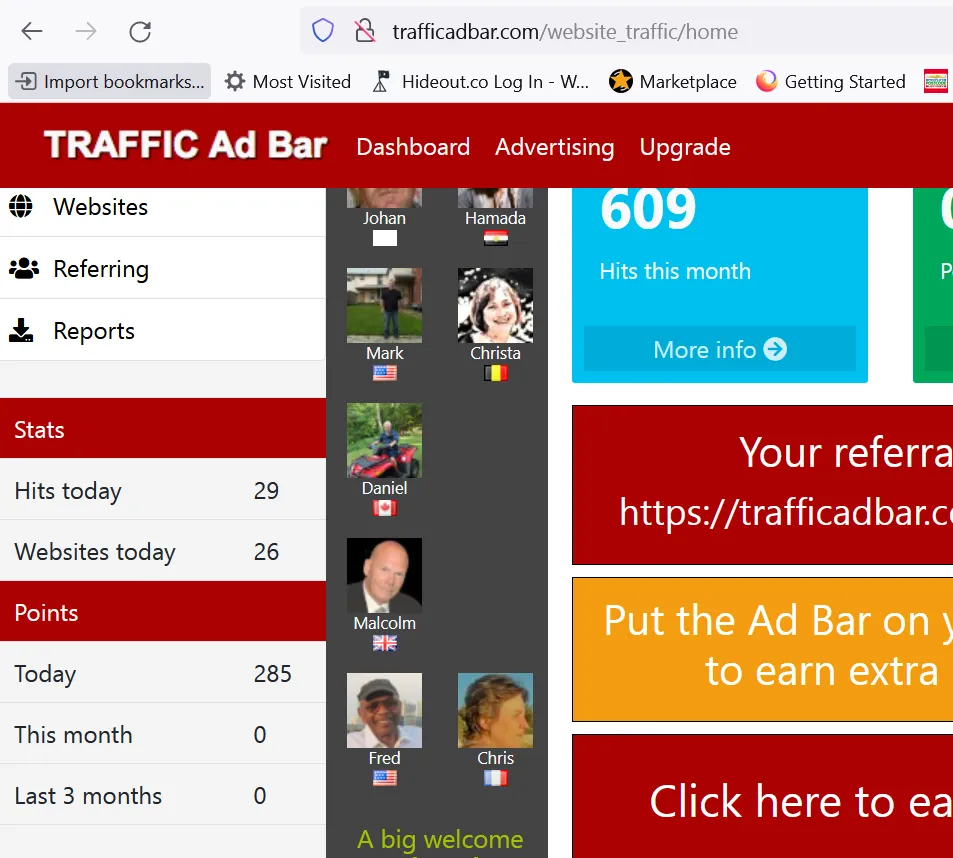The image size is (953, 858).
Task: Click the Canadian flag under Daniel
Action: pos(385,507)
